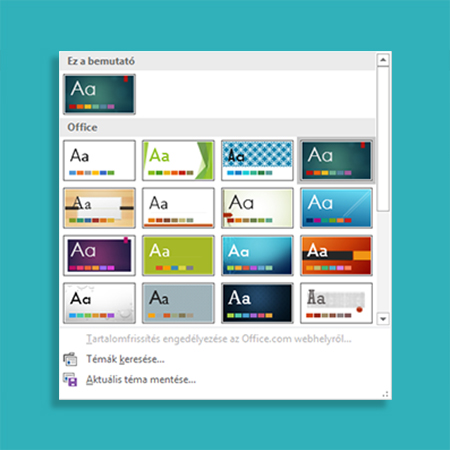Click the vertical scrollbar thumb
The height and width of the screenshot is (450, 450).
(x=383, y=139)
